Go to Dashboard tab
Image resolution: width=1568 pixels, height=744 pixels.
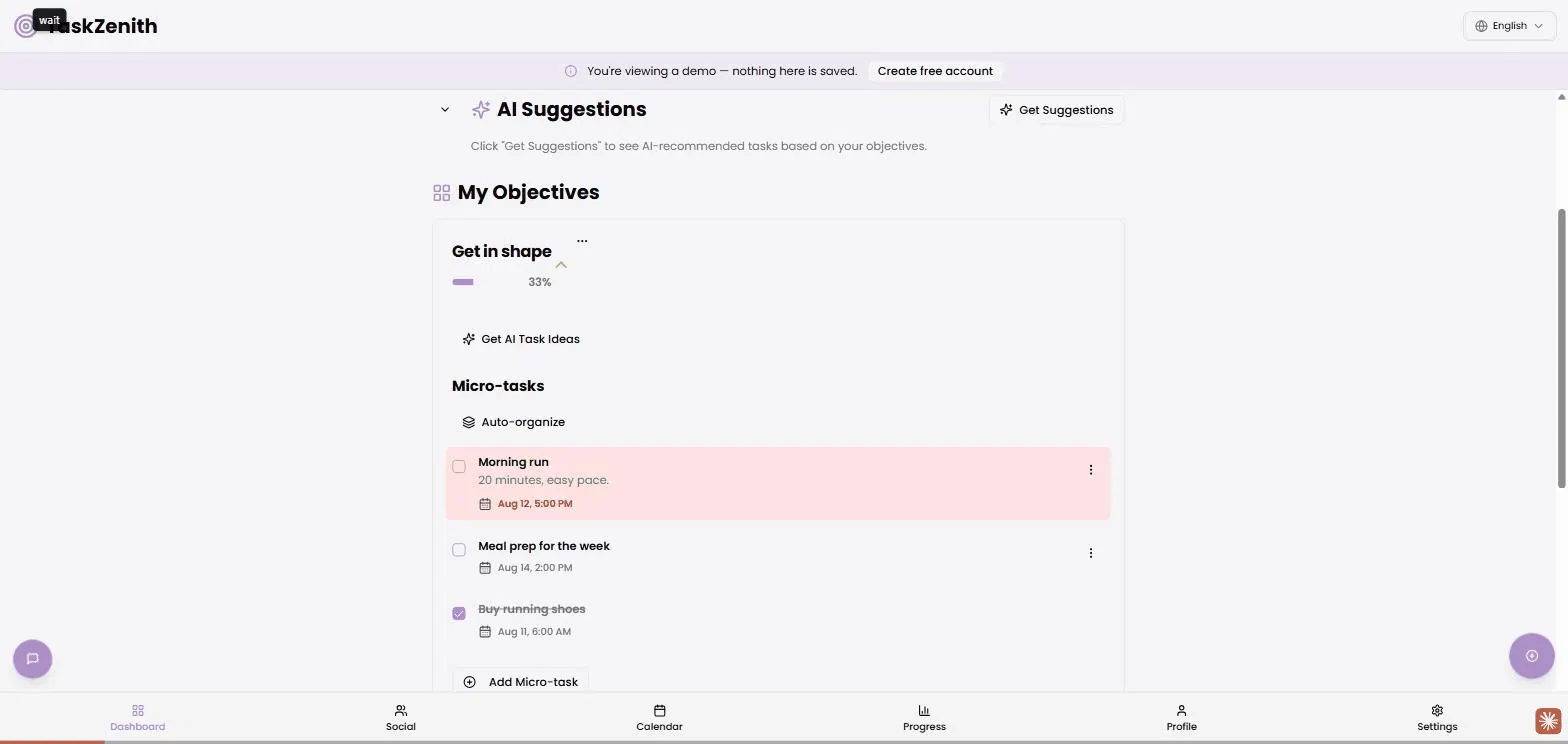[x=138, y=718]
